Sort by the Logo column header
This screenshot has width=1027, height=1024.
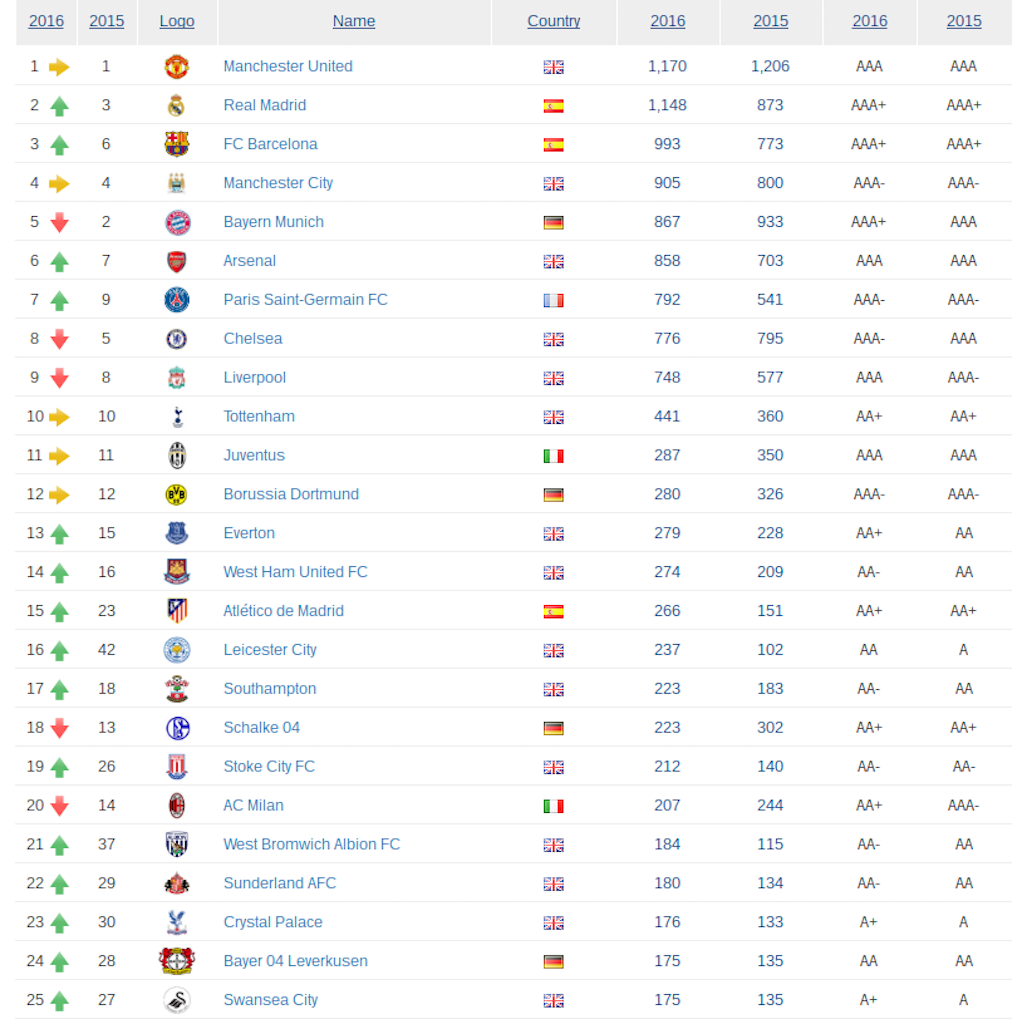point(177,21)
